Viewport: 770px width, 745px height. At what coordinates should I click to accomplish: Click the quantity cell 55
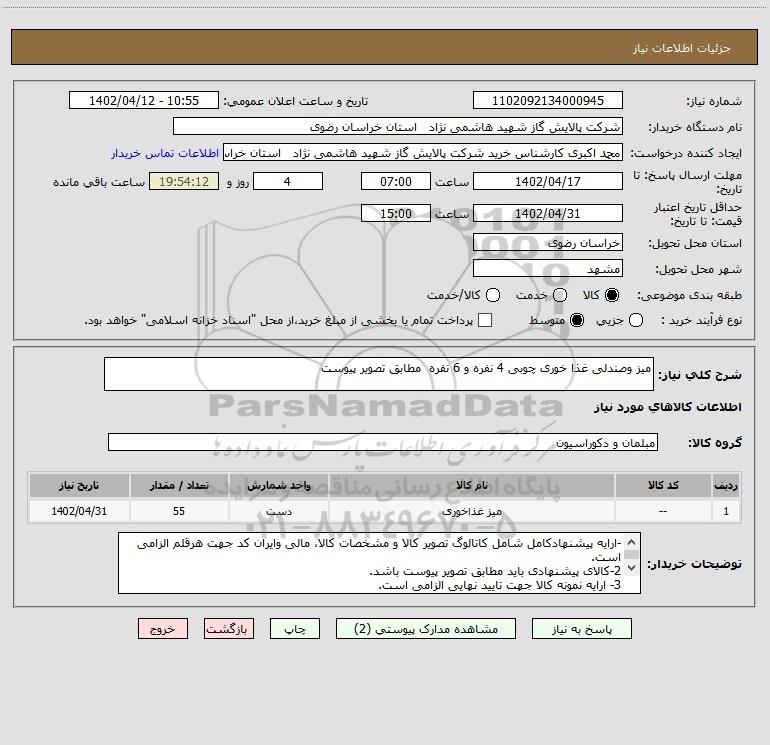click(179, 511)
